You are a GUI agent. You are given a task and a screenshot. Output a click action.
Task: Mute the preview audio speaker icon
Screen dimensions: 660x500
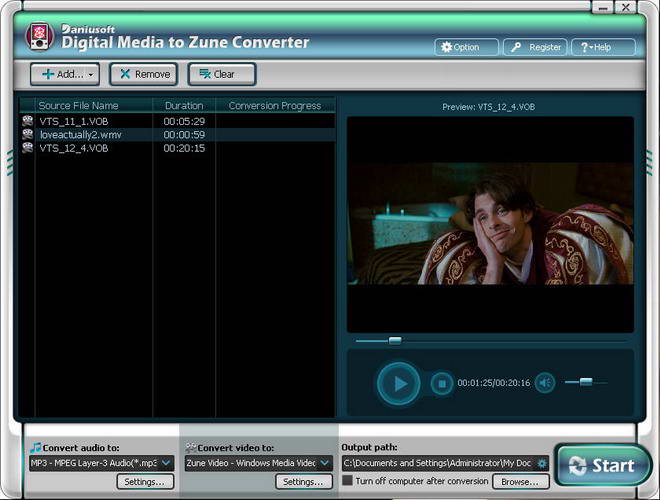[x=545, y=383]
